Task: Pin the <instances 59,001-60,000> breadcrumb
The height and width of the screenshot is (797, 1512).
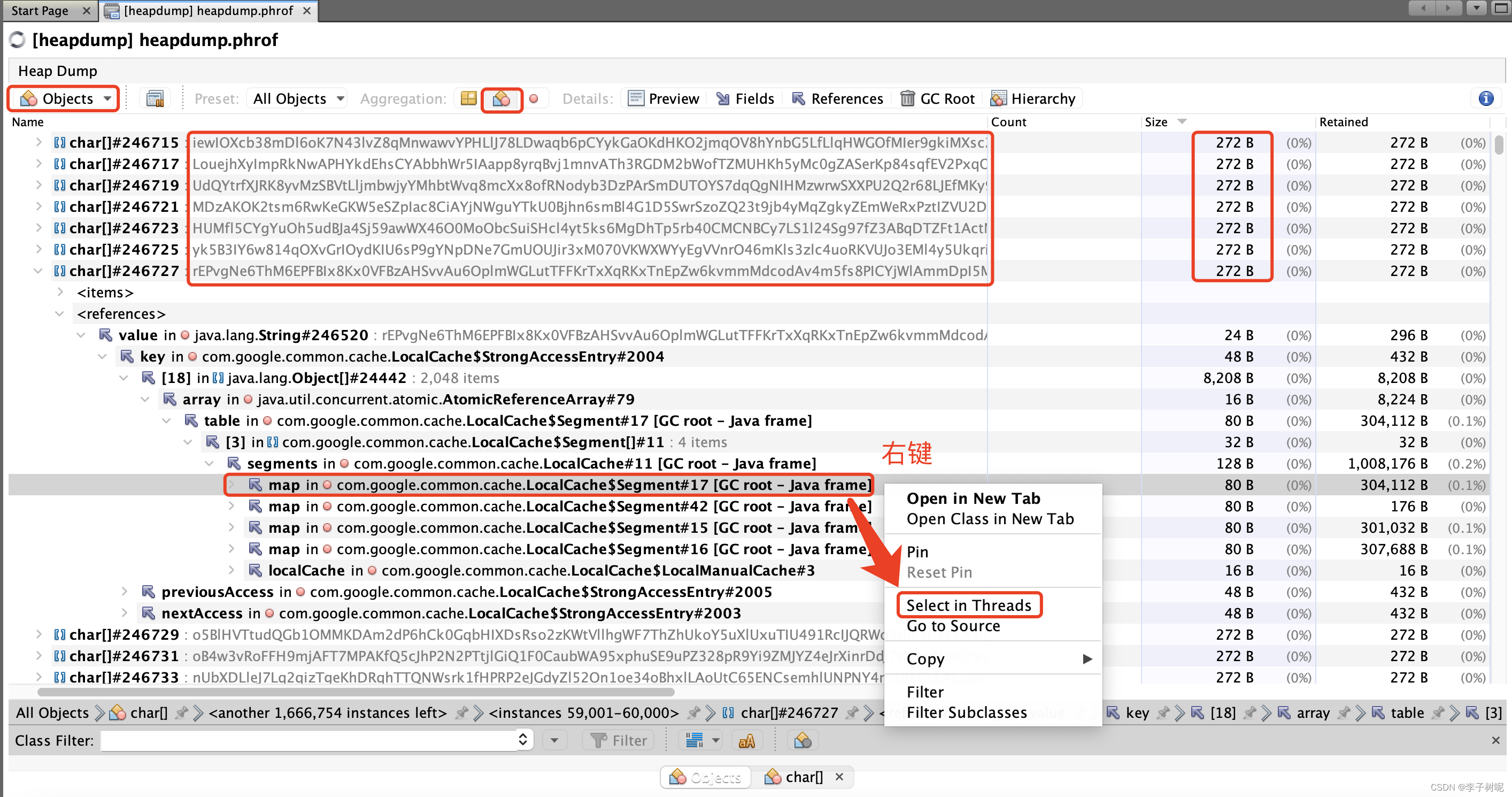Action: tap(694, 712)
